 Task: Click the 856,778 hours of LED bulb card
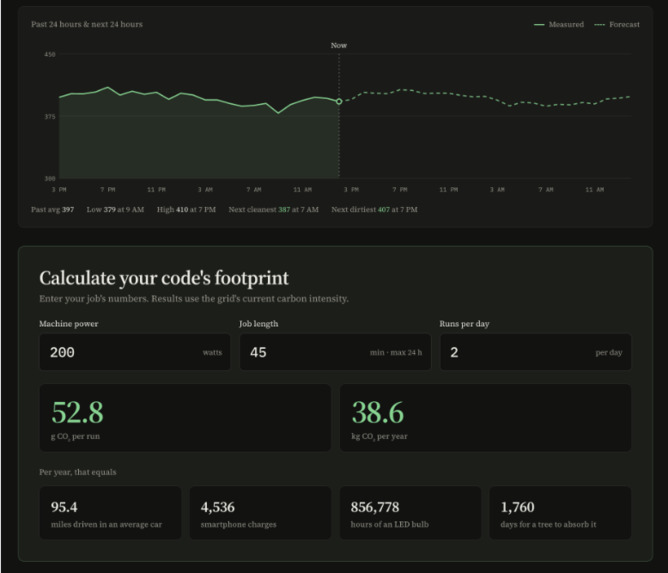(410, 513)
